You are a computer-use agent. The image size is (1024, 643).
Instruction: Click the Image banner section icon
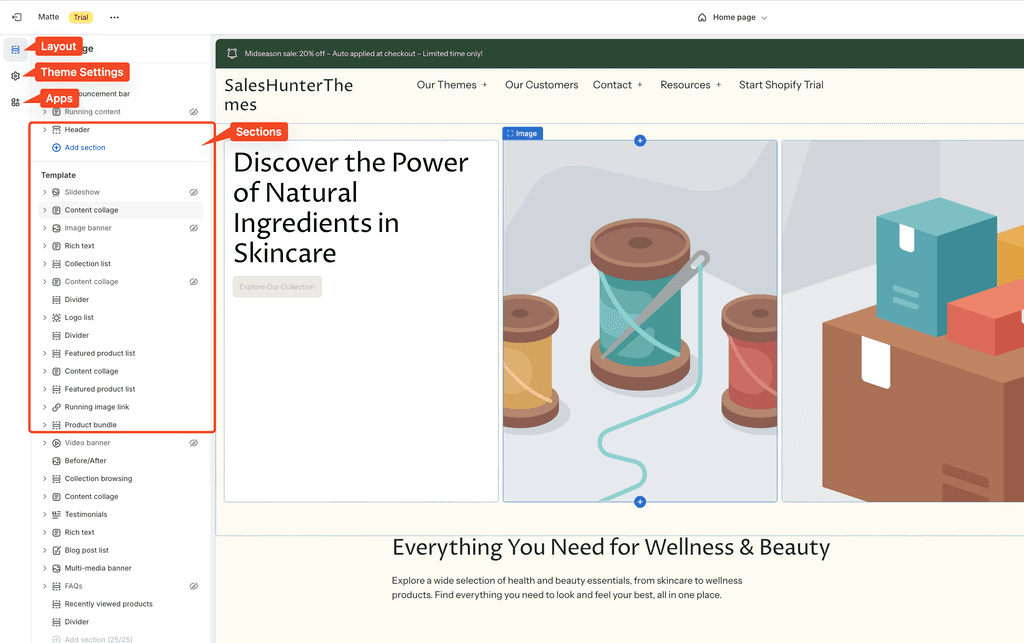(x=56, y=228)
